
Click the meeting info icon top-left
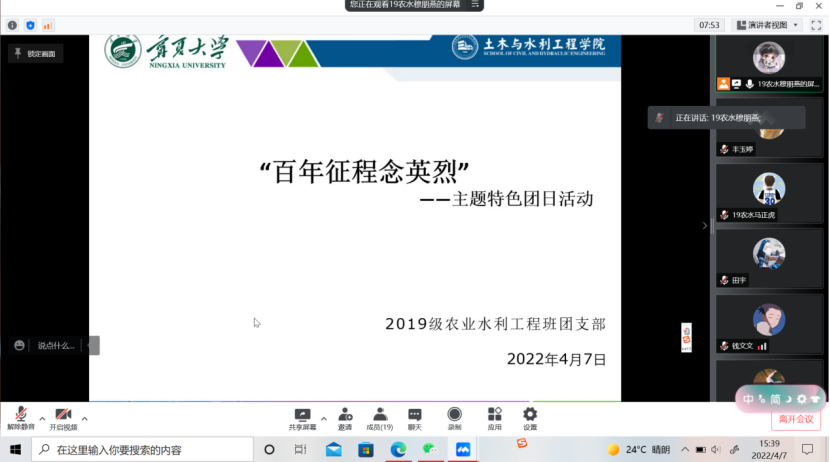coord(12,25)
